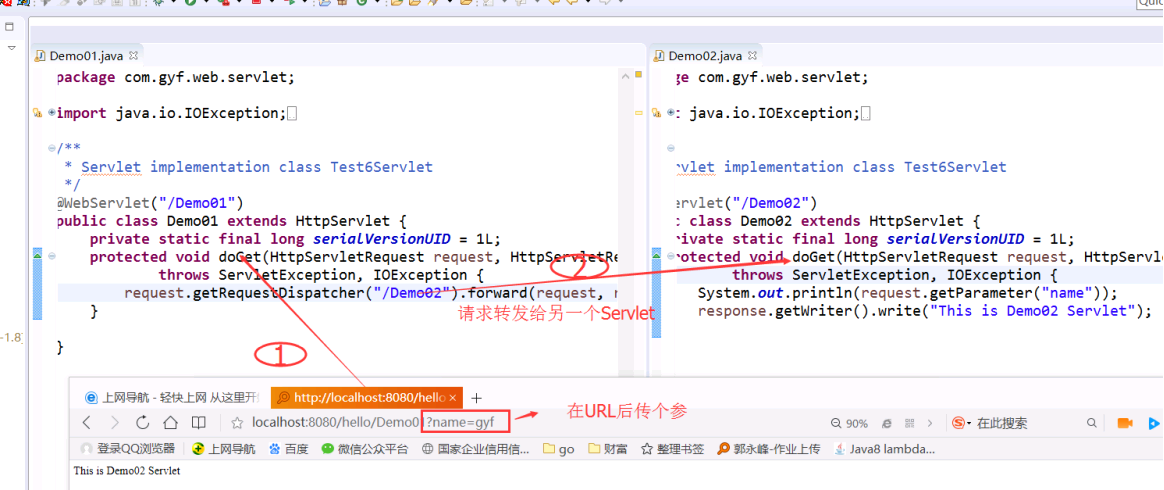1164x490 pixels.
Task: Click "class Demo02 extends HttpServlet" line
Action: [828, 220]
